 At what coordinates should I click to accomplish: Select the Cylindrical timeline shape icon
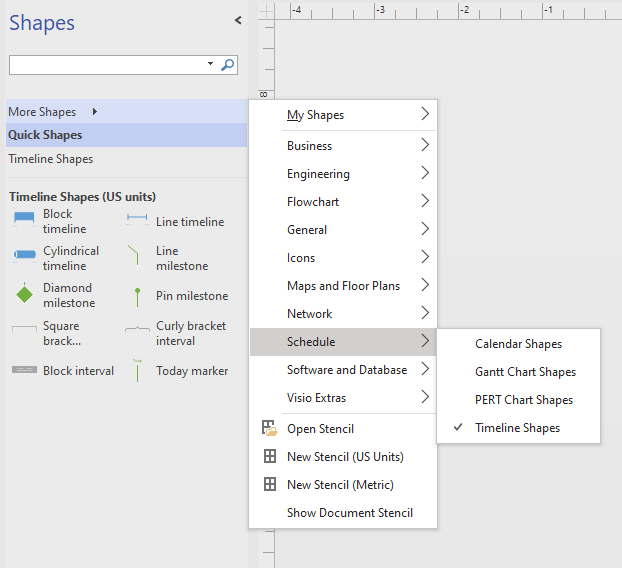[24, 255]
